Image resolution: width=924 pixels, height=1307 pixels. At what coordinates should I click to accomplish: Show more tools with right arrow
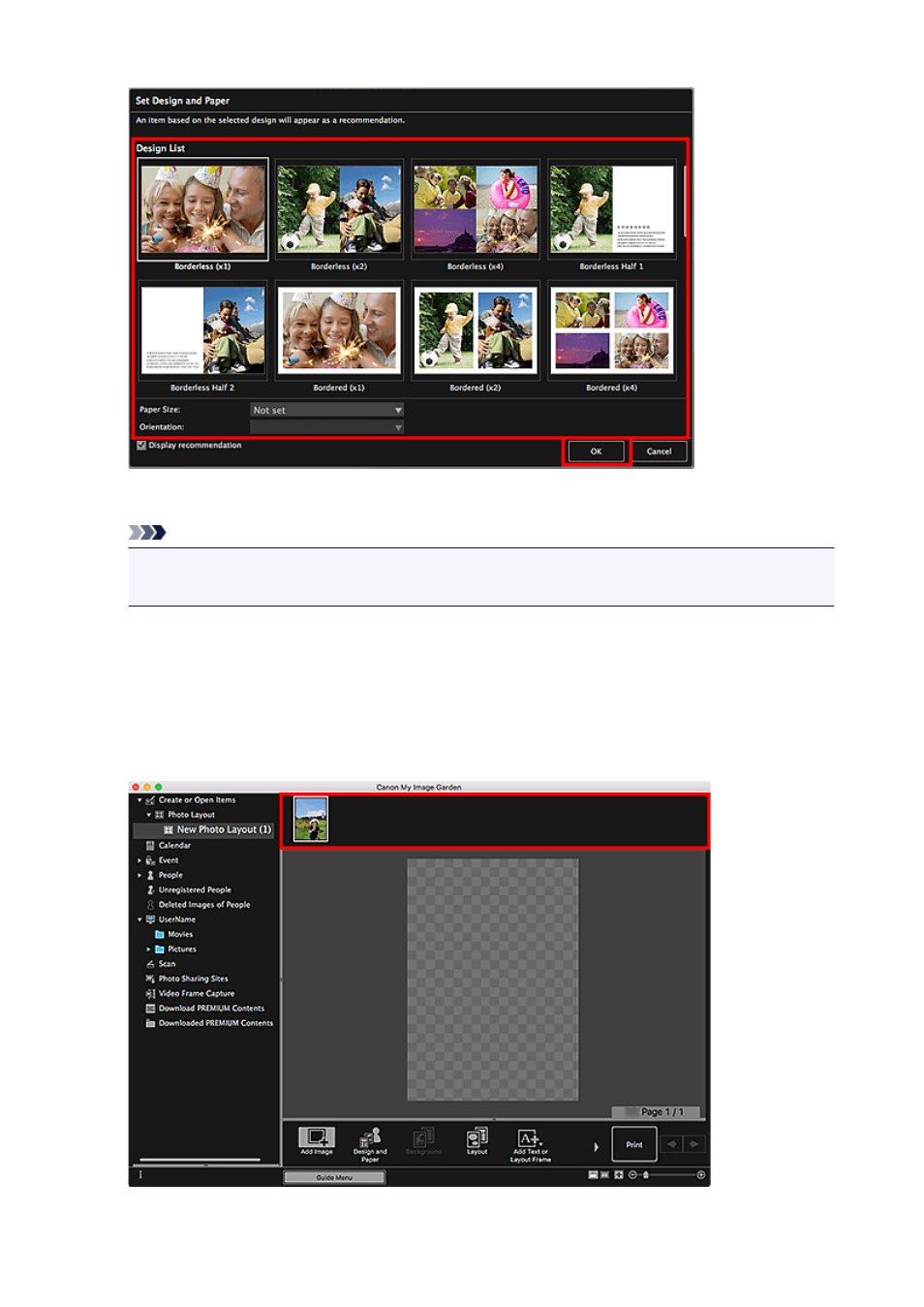(596, 1147)
